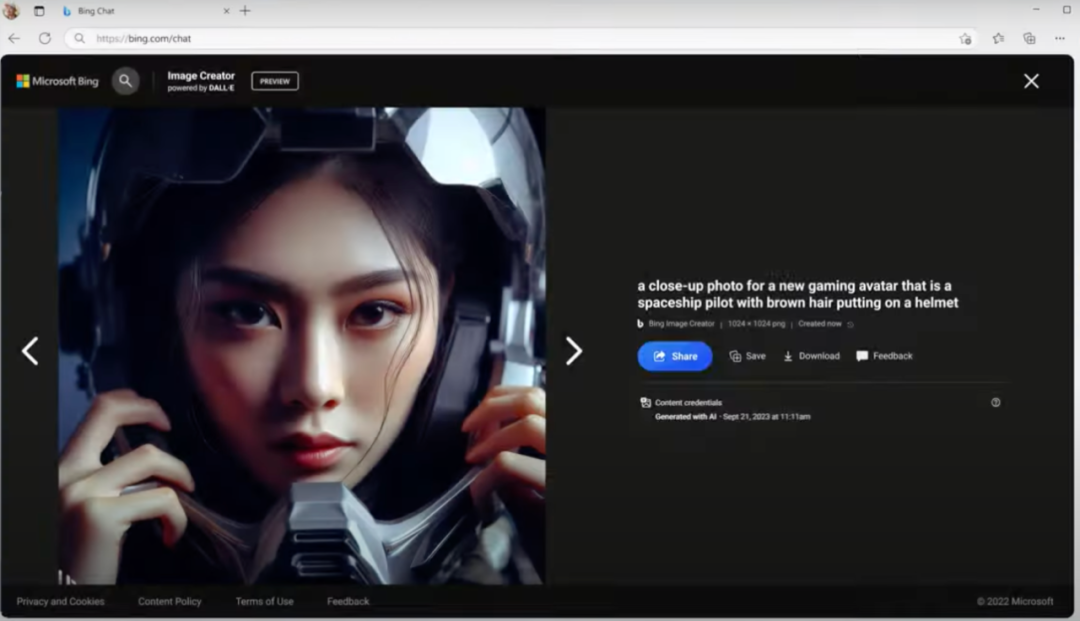
Task: Download the generated image
Action: point(811,356)
